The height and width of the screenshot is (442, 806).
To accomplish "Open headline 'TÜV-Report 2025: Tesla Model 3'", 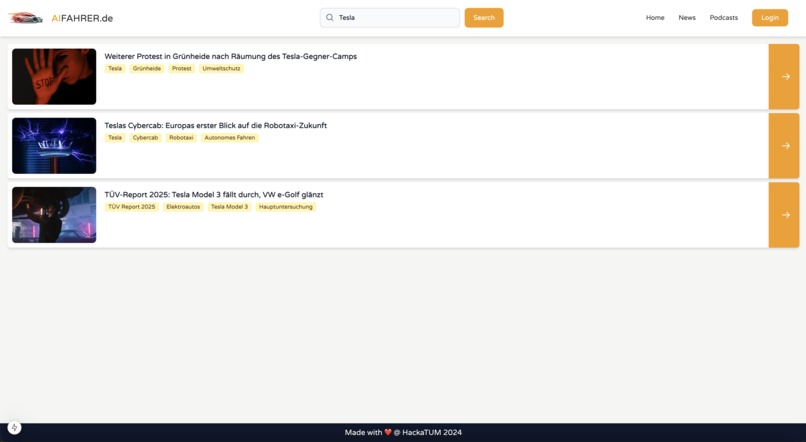I will [x=214, y=195].
